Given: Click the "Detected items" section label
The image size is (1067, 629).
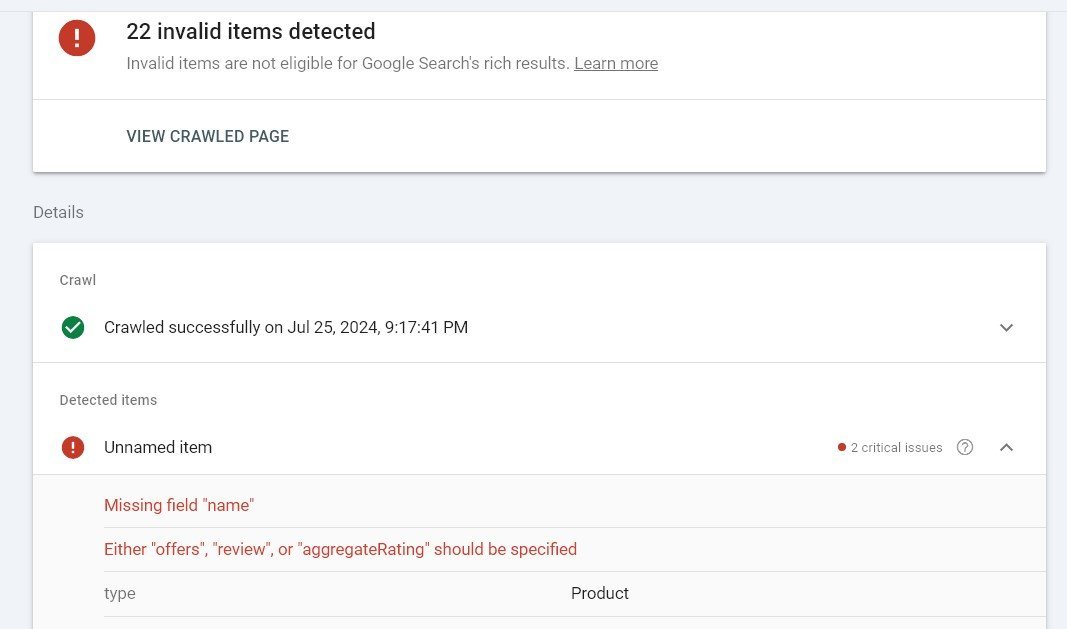Looking at the screenshot, I should (108, 400).
